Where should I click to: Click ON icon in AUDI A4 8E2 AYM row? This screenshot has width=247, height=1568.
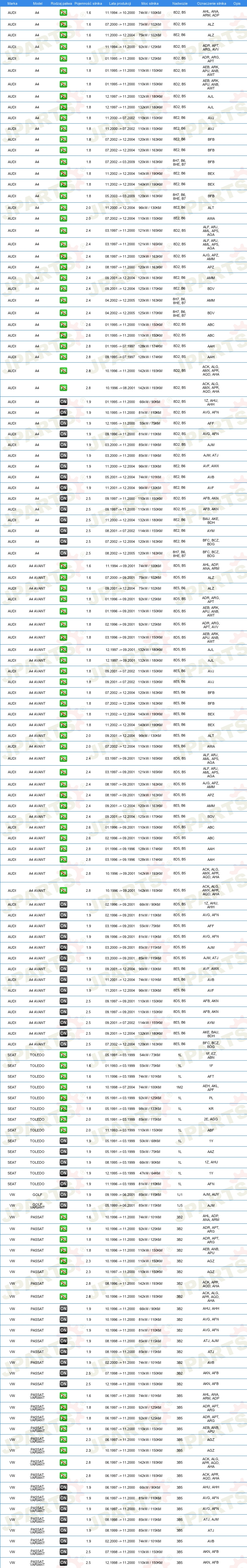63,531
